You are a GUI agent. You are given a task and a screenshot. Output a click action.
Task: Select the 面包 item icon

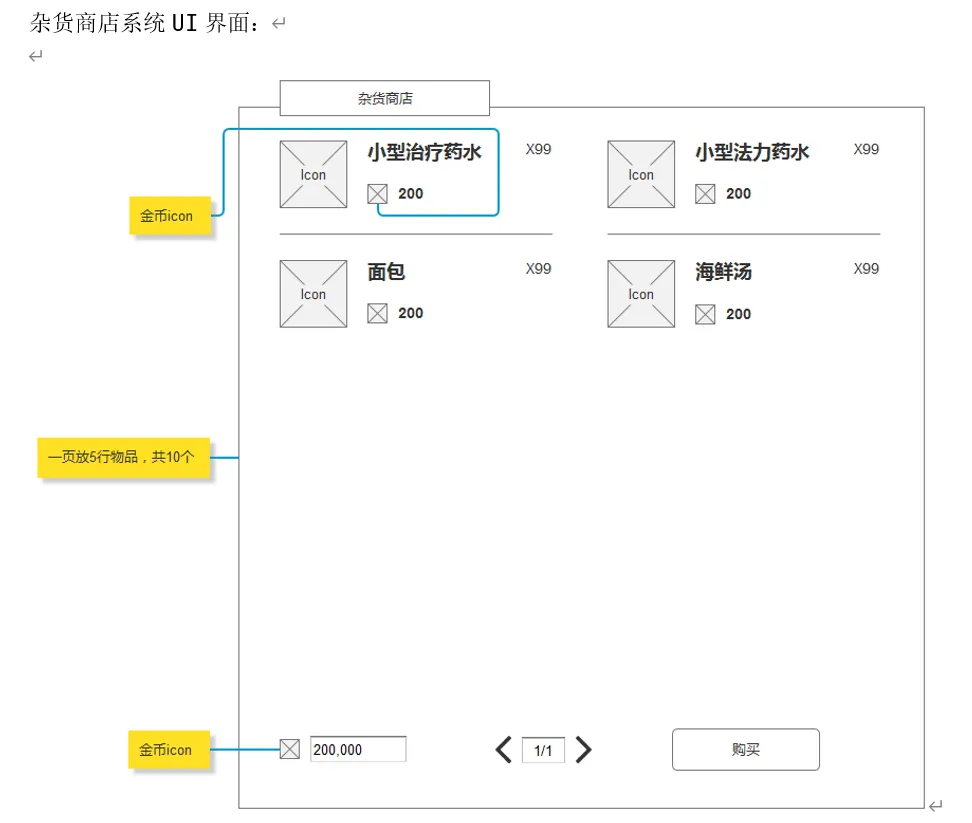(313, 294)
